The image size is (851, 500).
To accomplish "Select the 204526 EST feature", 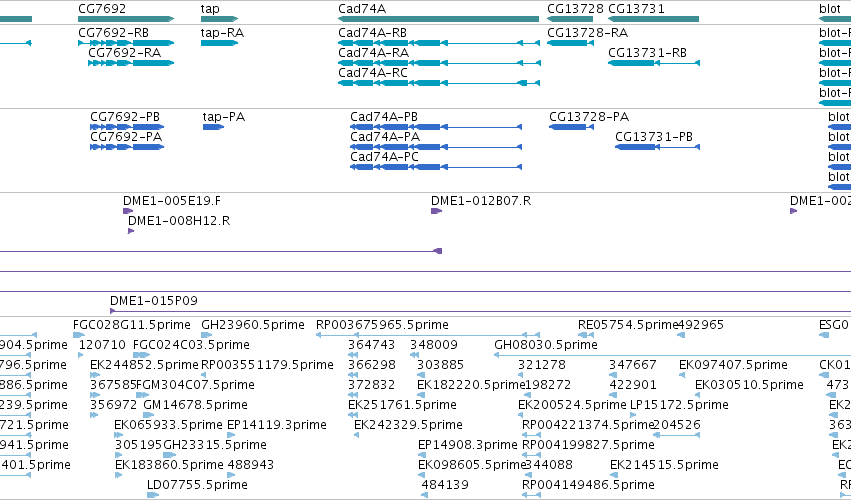I will [676, 435].
